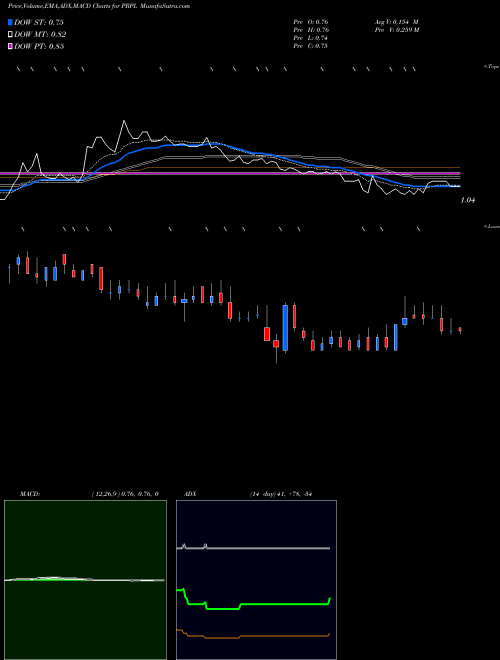
Task: Click the white DOW MT legend swatch
Action: [10, 35]
